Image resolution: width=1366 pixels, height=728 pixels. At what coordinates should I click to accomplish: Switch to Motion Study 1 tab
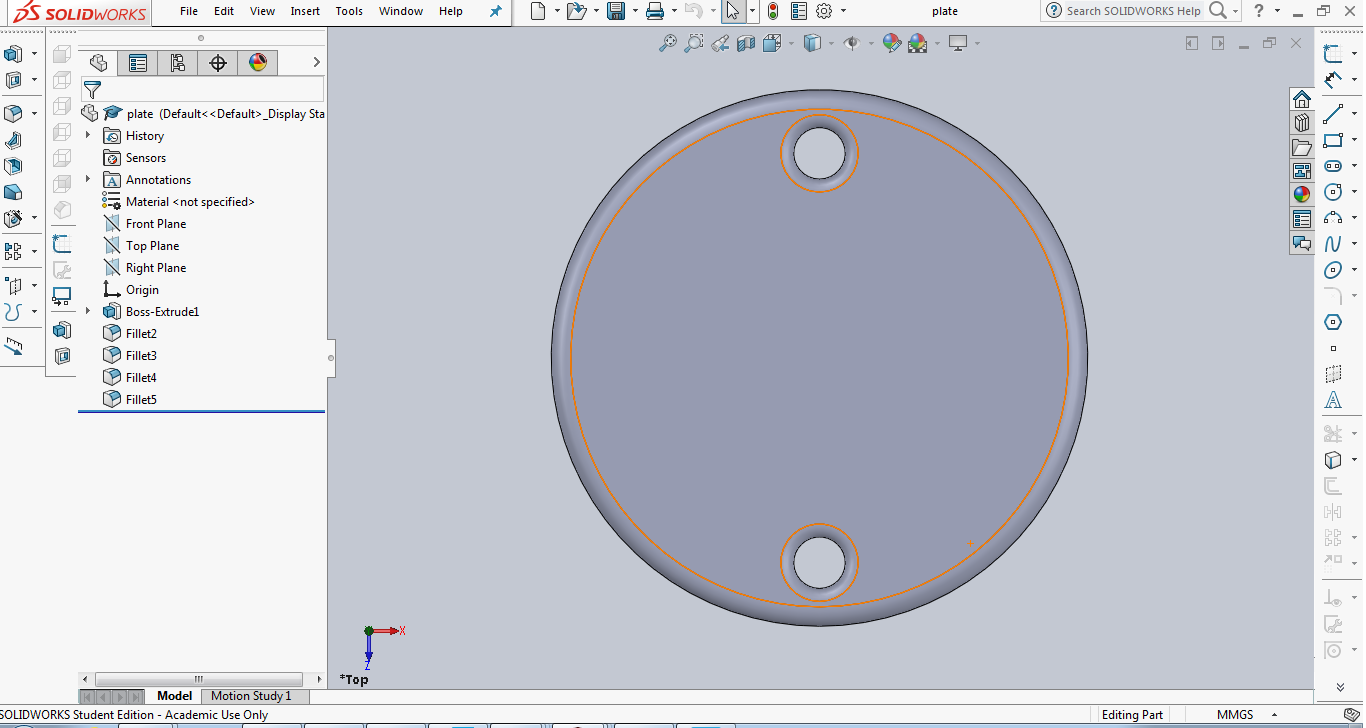pyautogui.click(x=251, y=696)
